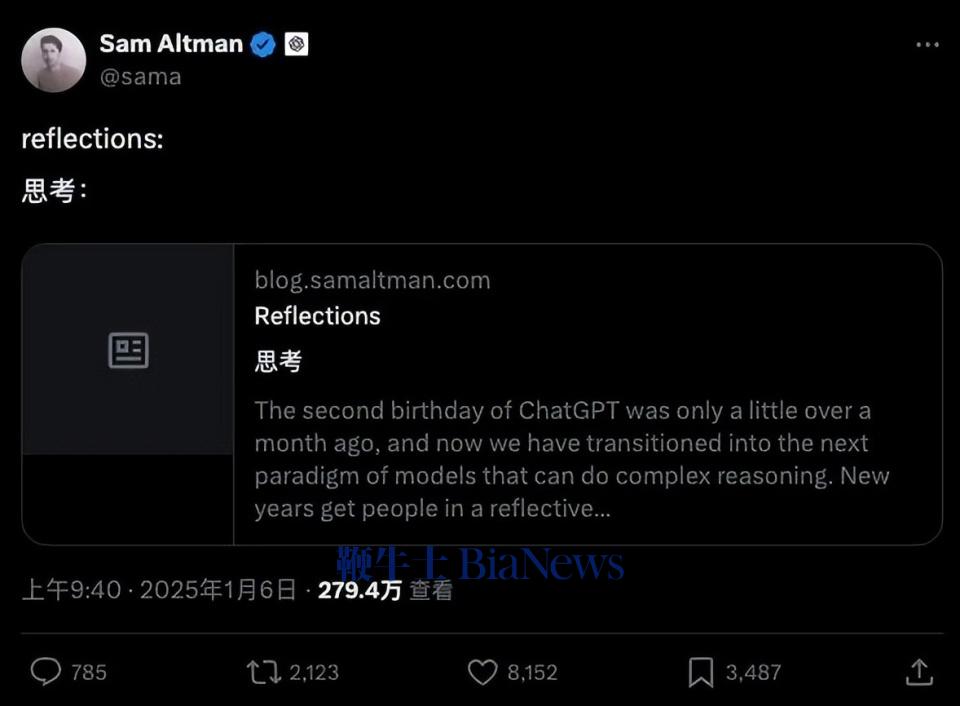Open the blog.samaltman.com domain link
The height and width of the screenshot is (706, 960).
pos(372,280)
